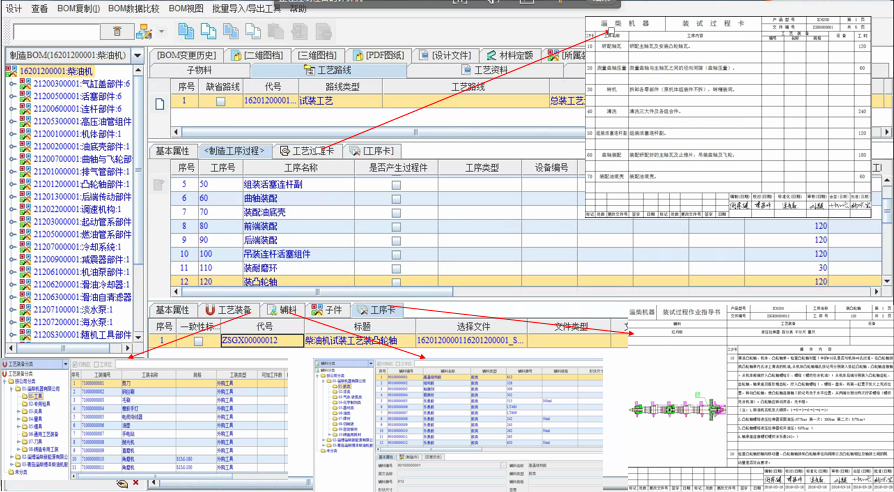Open the 批量导入/导出工具 menu
The width and height of the screenshot is (894, 492).
[x=246, y=7]
